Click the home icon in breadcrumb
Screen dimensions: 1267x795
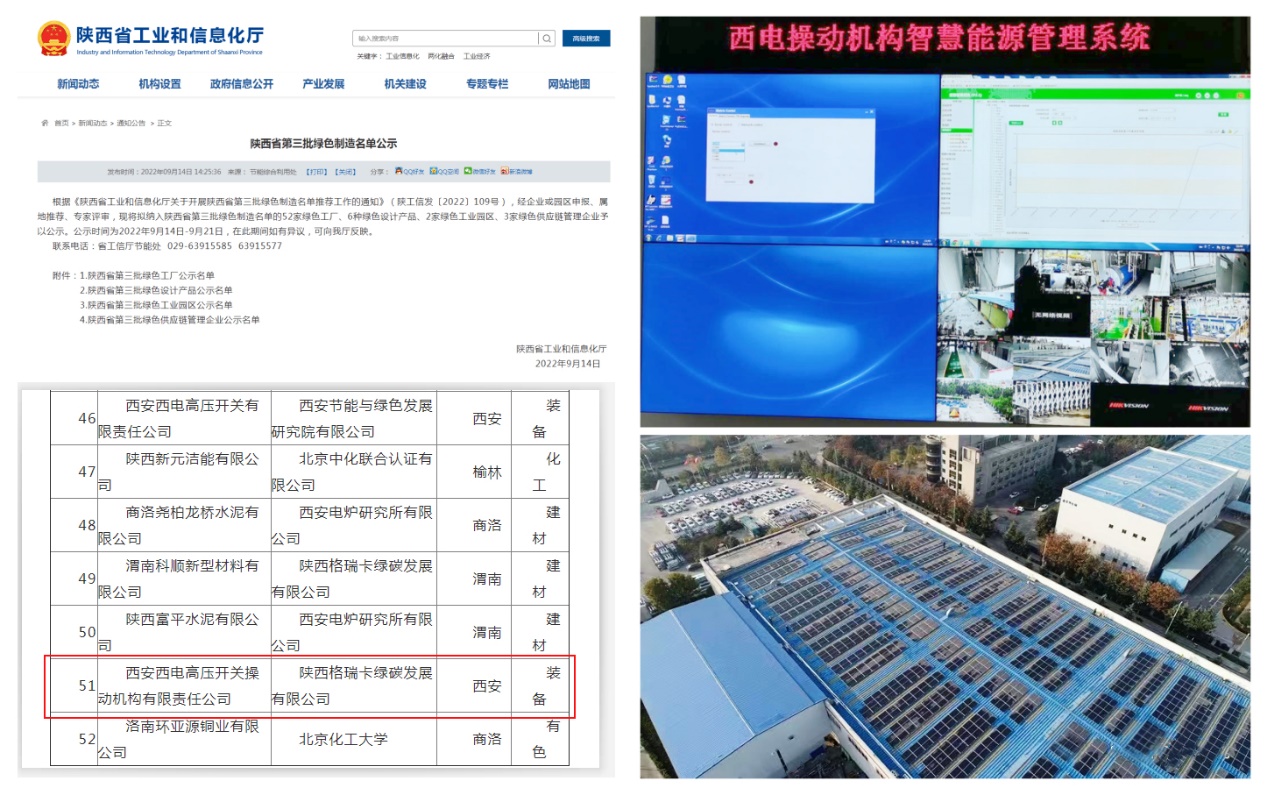click(45, 123)
